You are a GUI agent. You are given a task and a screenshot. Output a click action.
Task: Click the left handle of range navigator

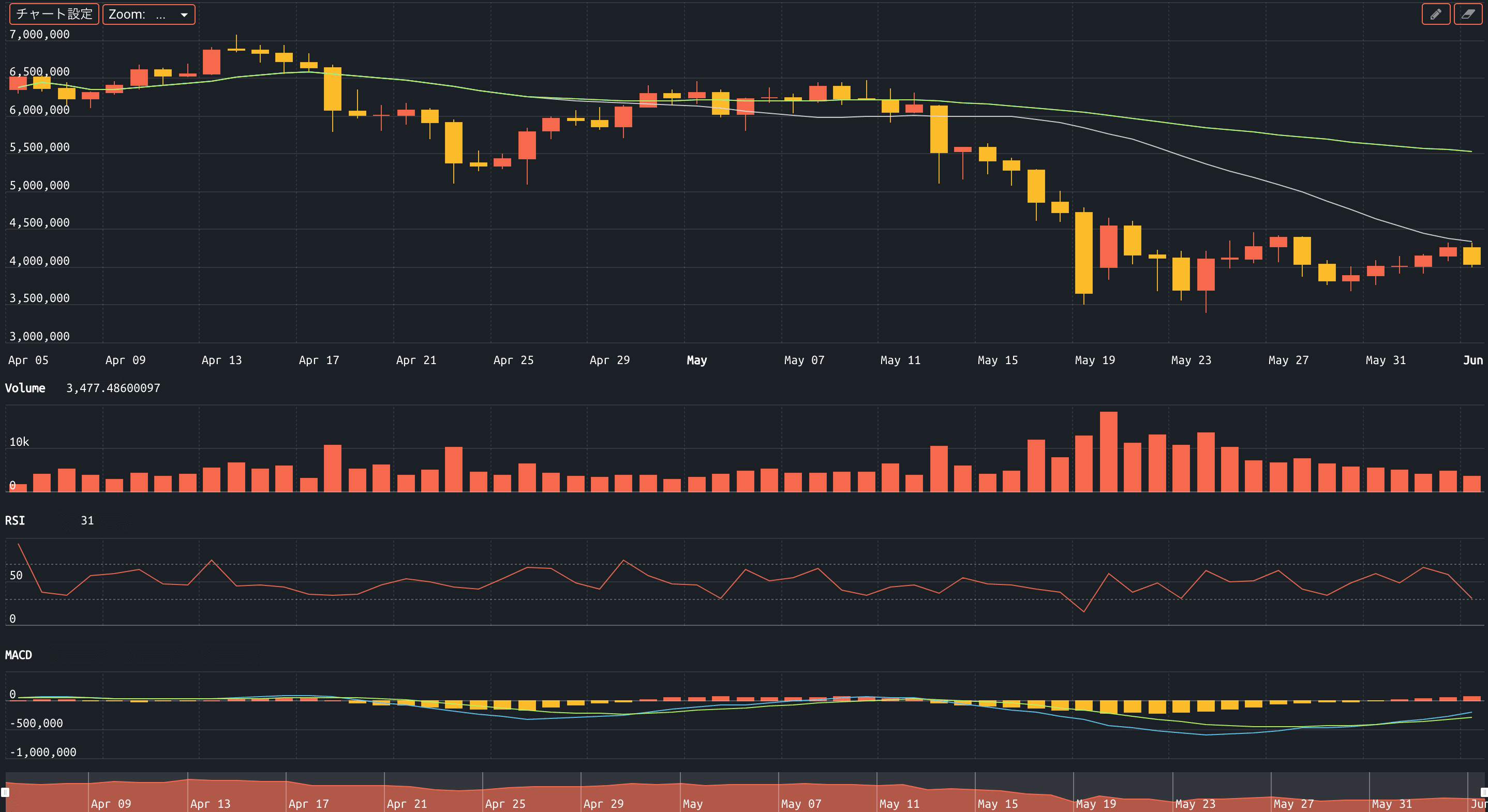[5, 792]
